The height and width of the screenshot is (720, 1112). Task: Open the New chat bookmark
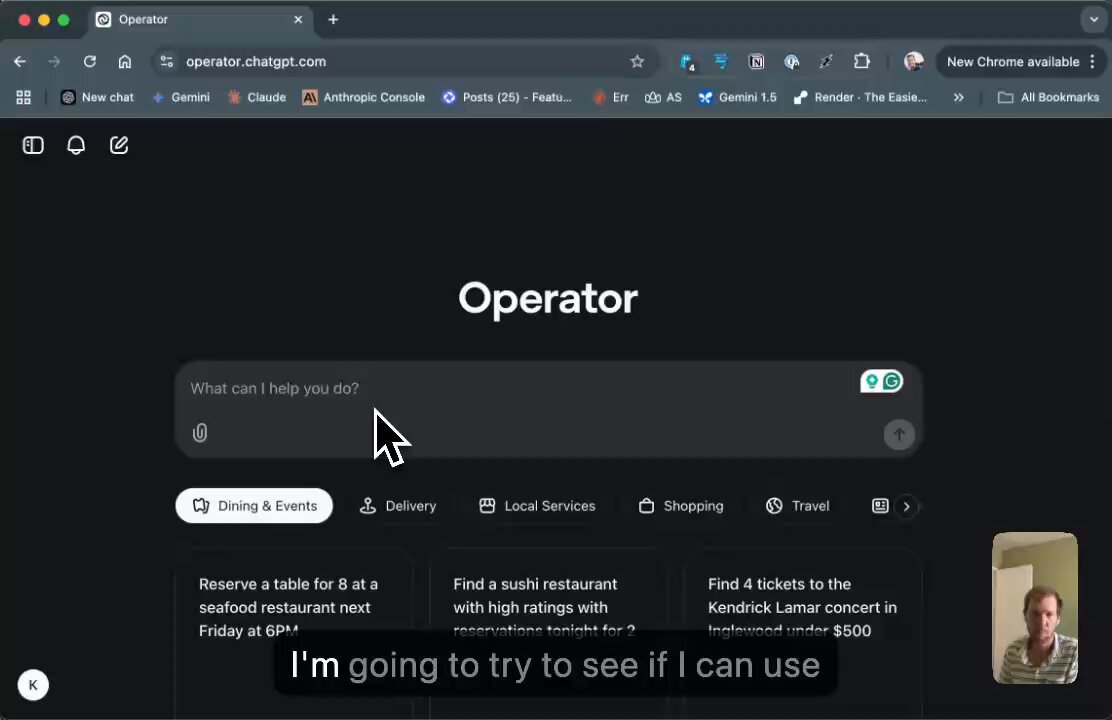97,97
